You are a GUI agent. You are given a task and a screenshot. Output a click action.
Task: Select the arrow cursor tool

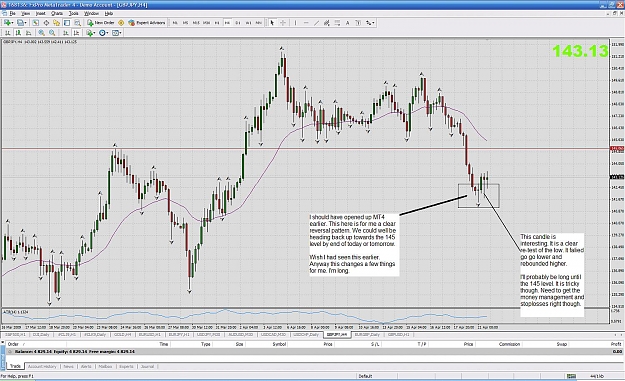tap(272, 23)
